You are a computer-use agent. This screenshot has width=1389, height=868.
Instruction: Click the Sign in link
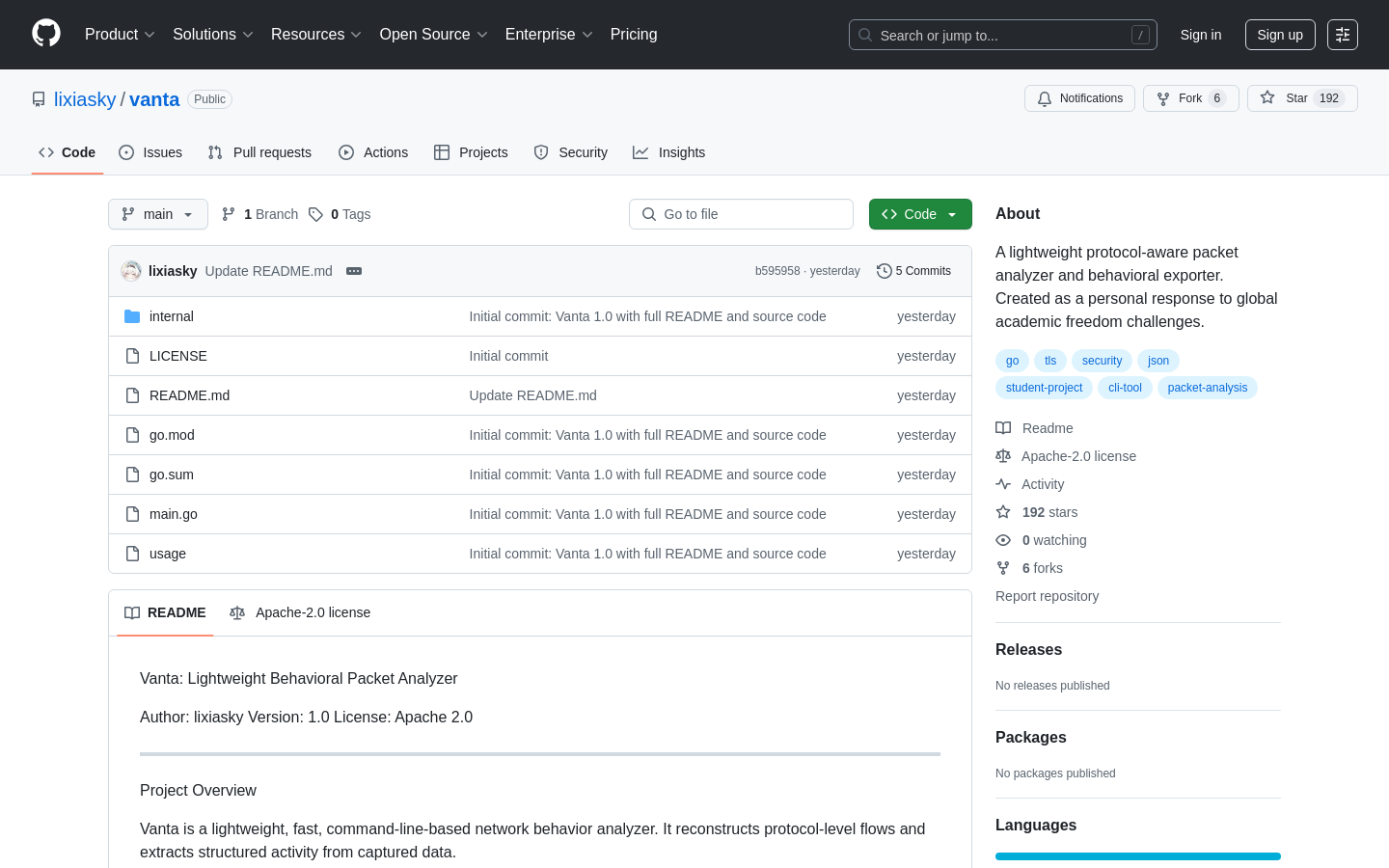click(x=1201, y=35)
